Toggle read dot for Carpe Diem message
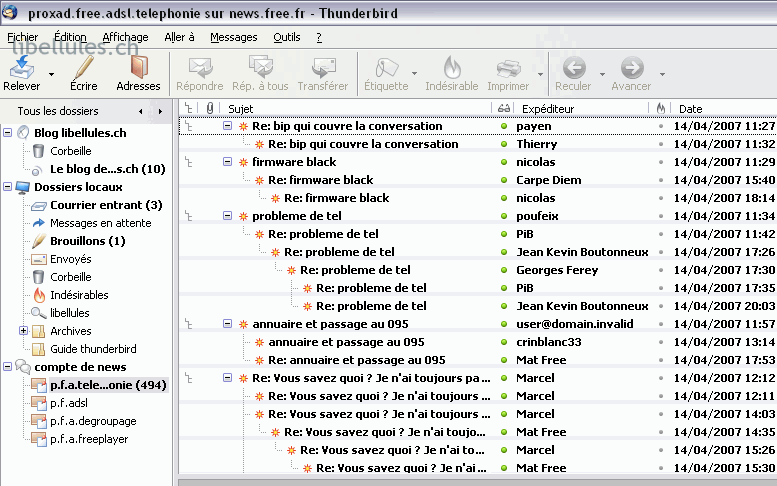 pyautogui.click(x=504, y=180)
